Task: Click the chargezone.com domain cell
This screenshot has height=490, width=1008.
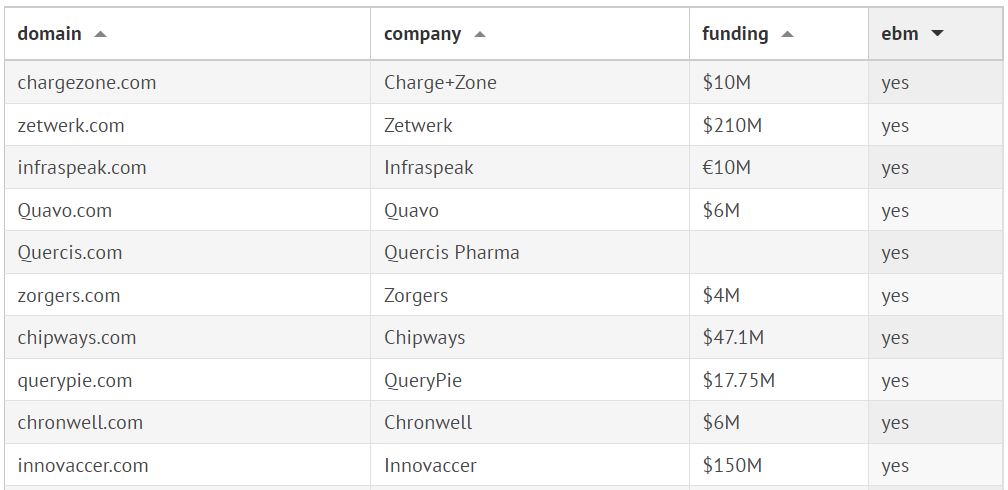Action: 87,83
